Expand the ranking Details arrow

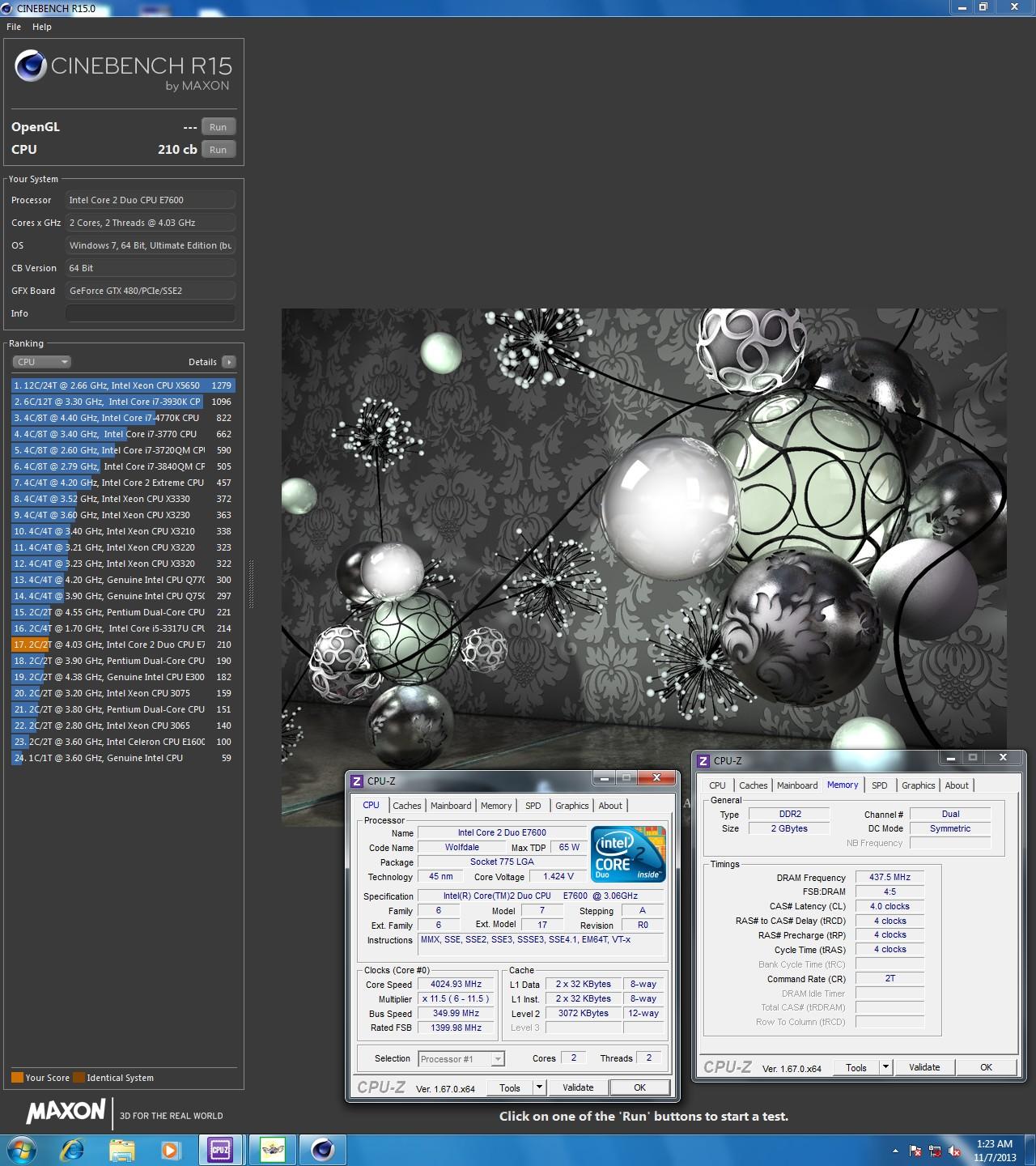click(229, 362)
